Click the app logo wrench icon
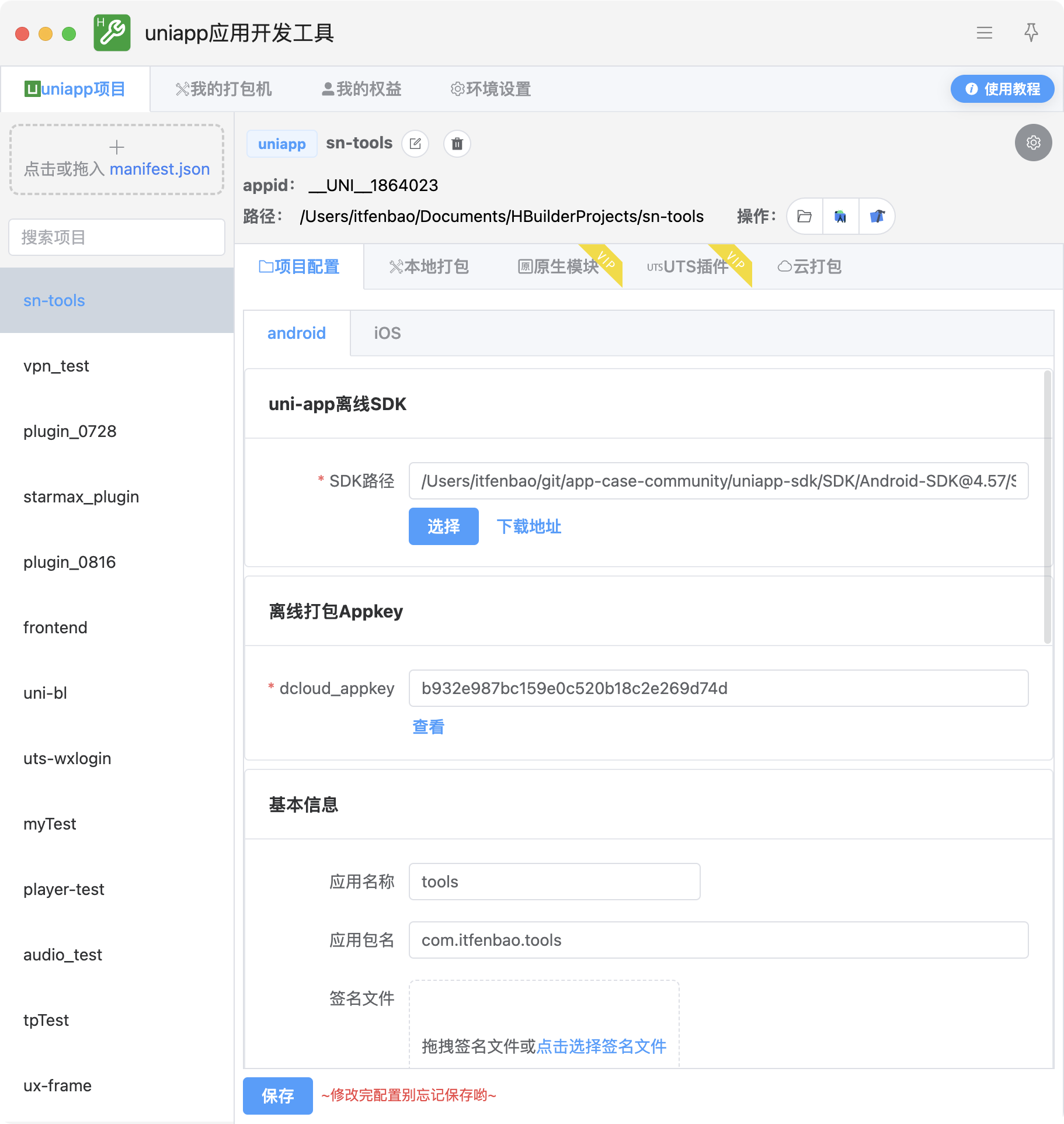 tap(112, 33)
